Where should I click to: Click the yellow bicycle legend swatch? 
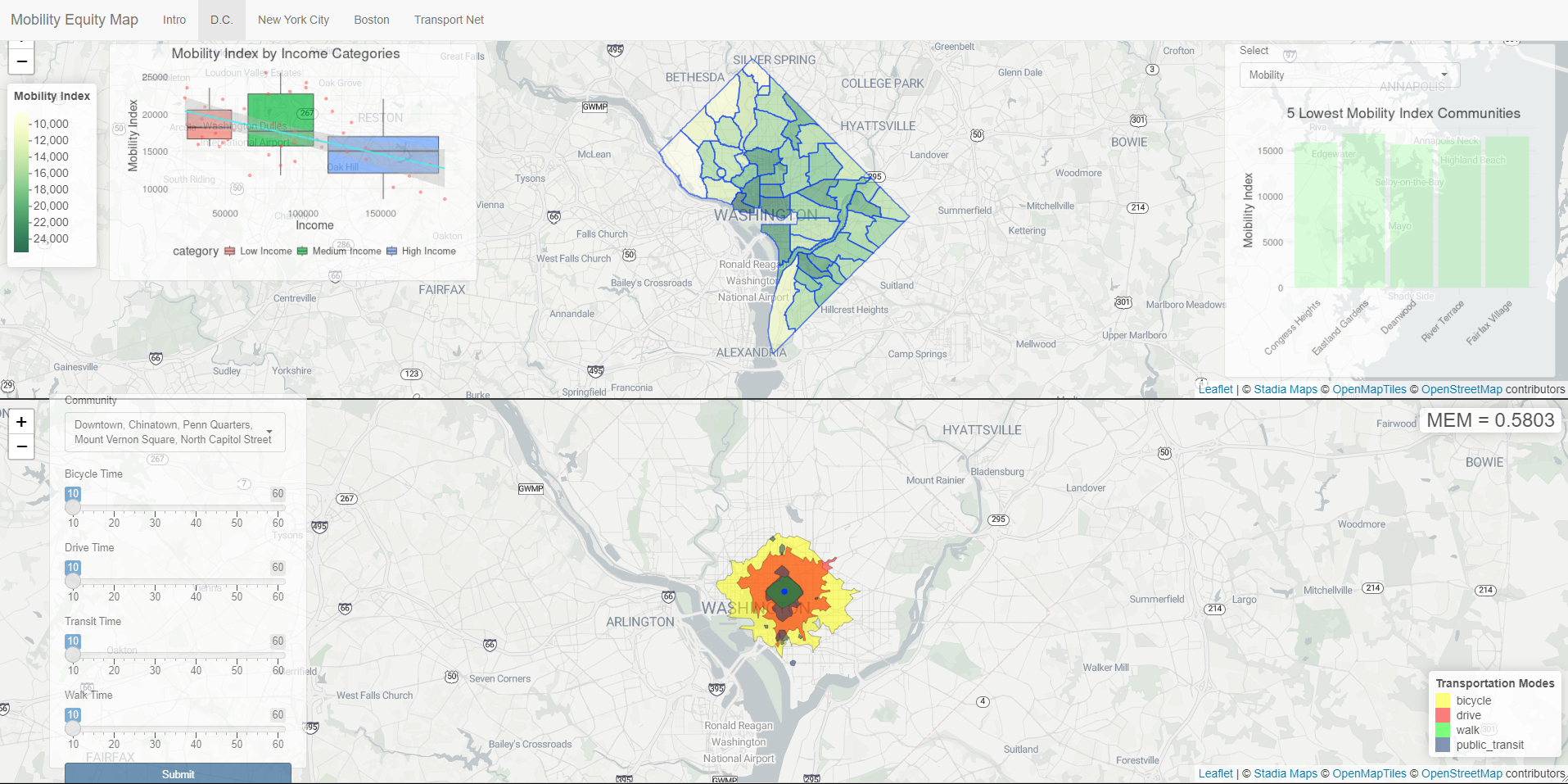tap(1443, 700)
